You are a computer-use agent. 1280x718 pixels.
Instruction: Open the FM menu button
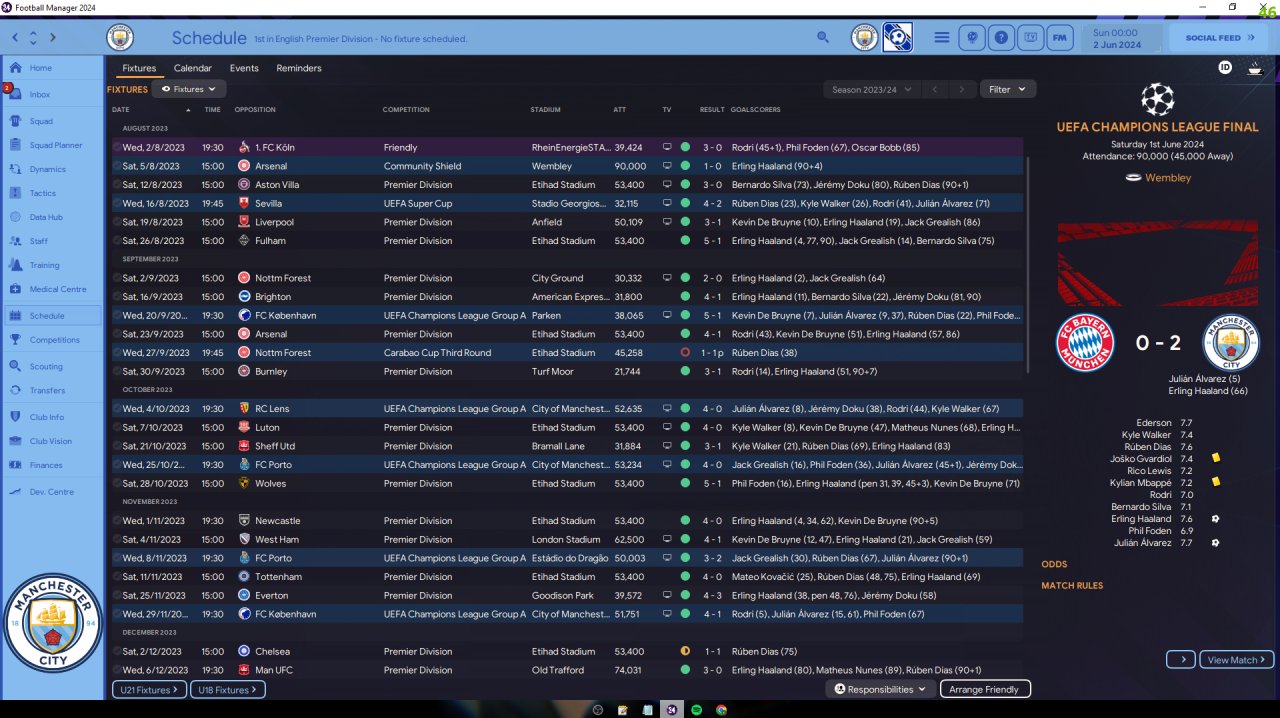1060,38
